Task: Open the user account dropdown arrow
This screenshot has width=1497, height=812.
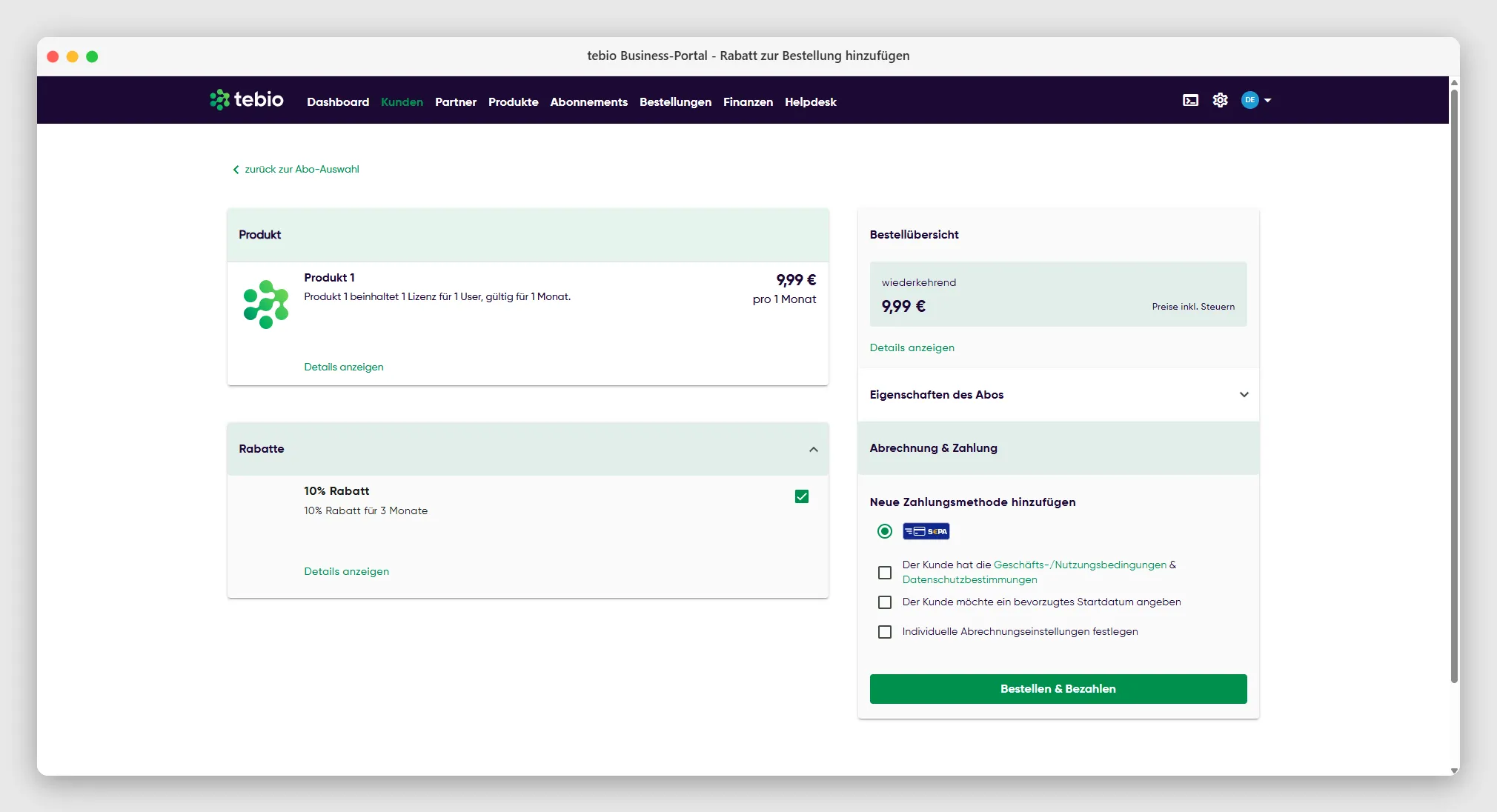Action: (1268, 100)
